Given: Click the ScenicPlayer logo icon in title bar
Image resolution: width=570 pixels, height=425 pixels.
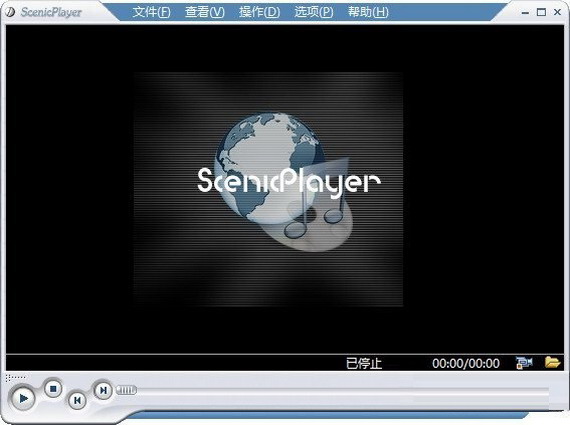Looking at the screenshot, I should (x=11, y=12).
